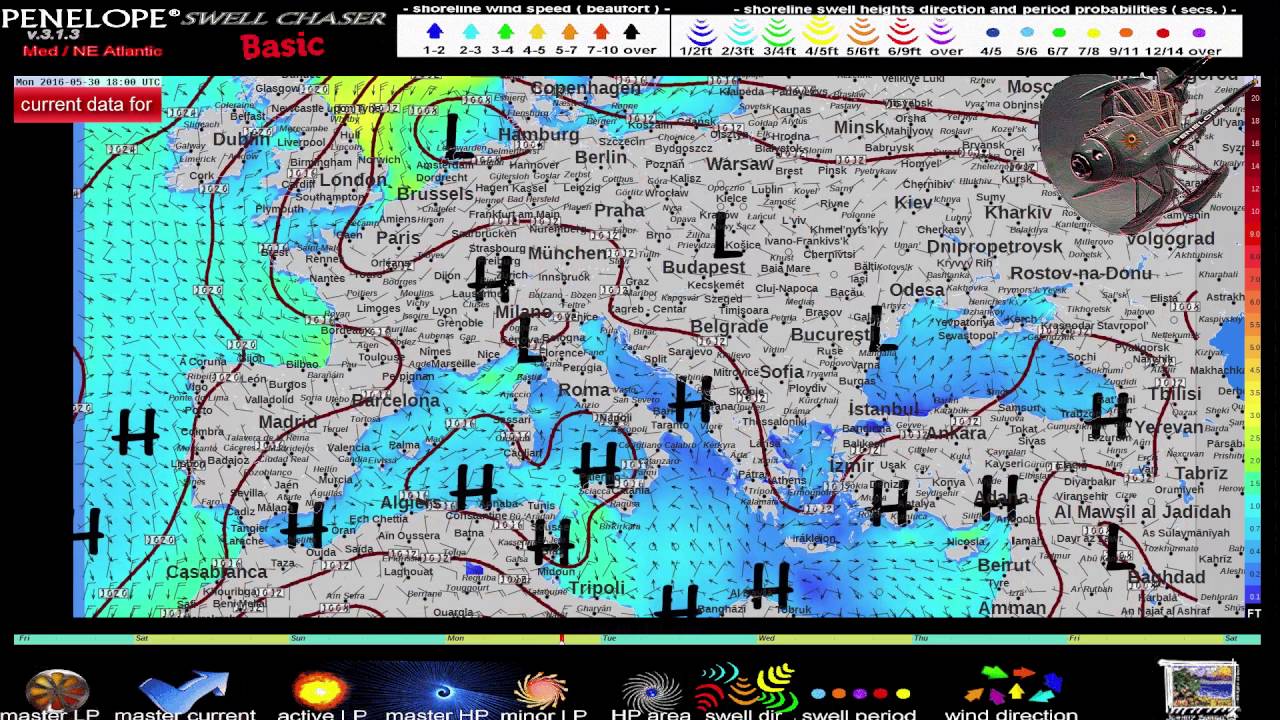This screenshot has width=1280, height=720.
Task: Click the yellow 4-5 beaufort wind arrow
Action: click(536, 32)
